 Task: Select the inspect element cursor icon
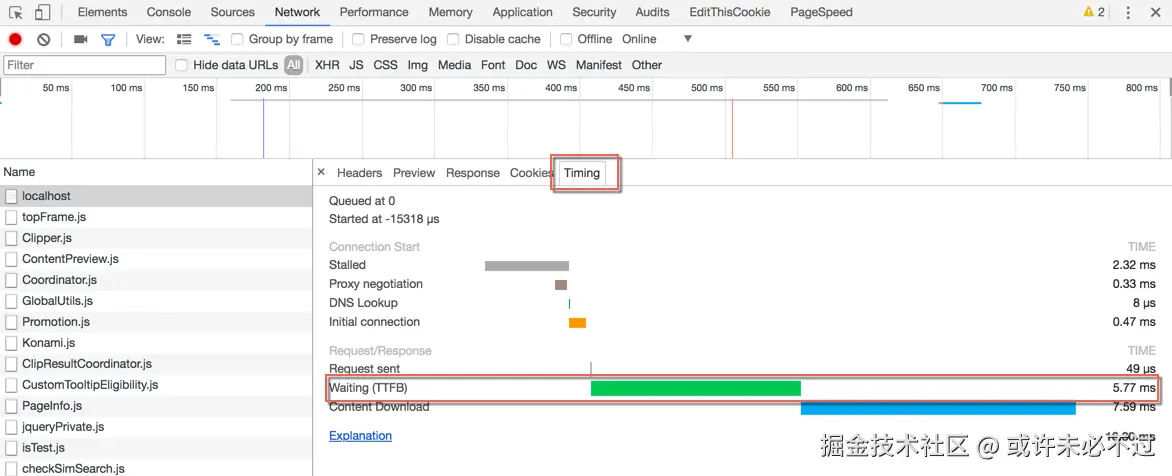pyautogui.click(x=16, y=13)
